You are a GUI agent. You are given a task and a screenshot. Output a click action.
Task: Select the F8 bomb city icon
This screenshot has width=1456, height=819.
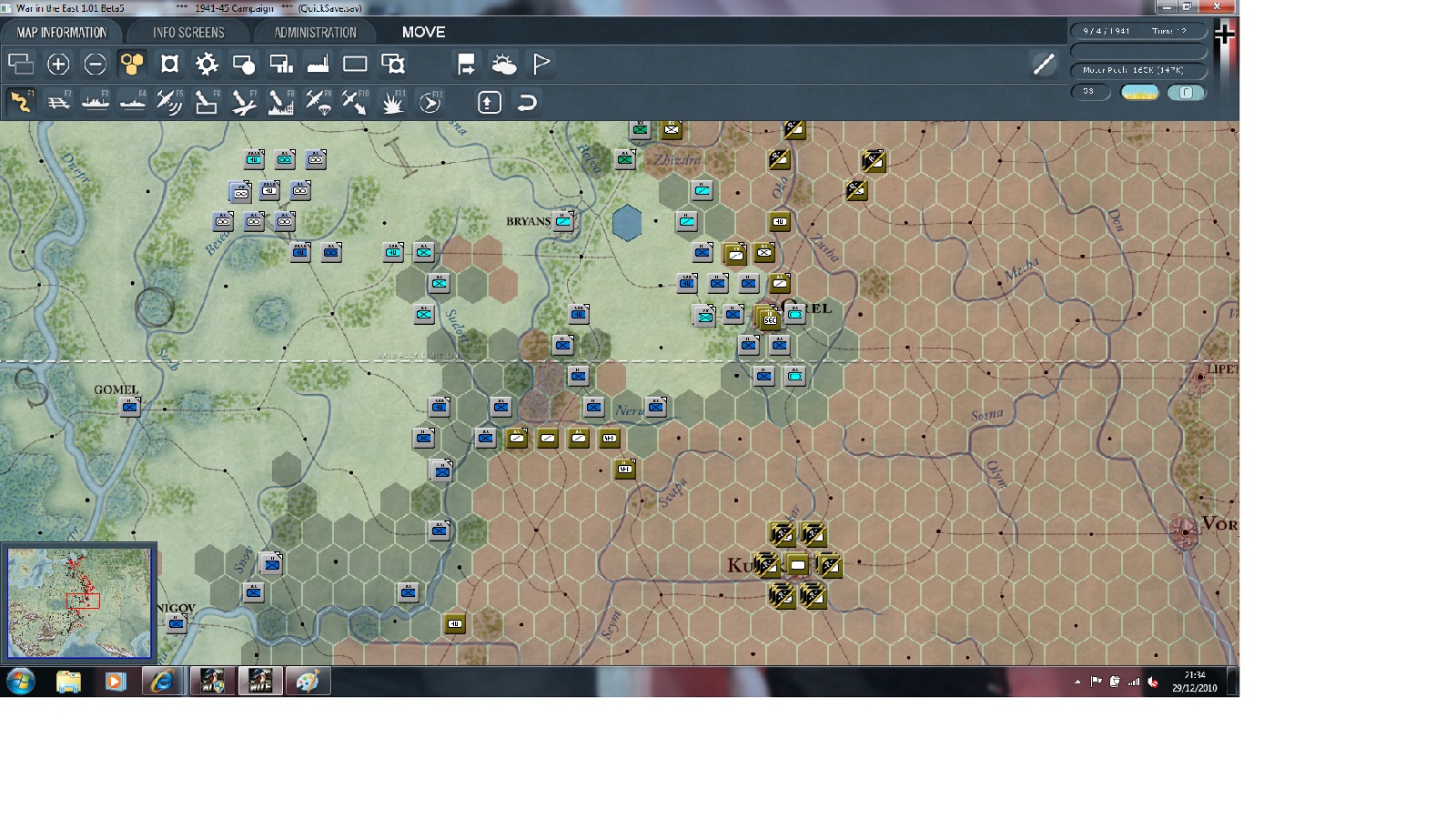coord(281,102)
